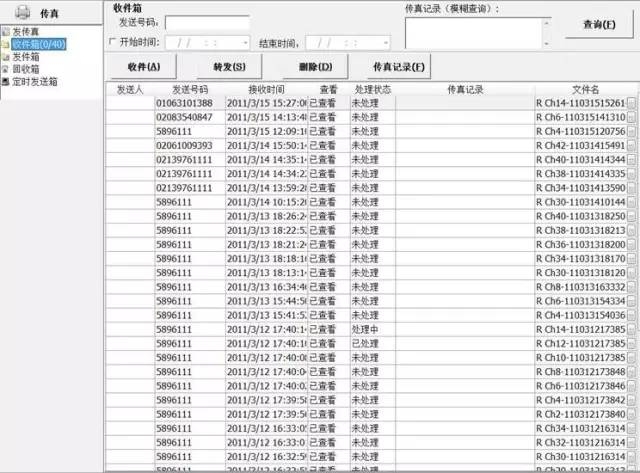Open the 收件箱(0/40) folder
The image size is (640, 473).
38,45
